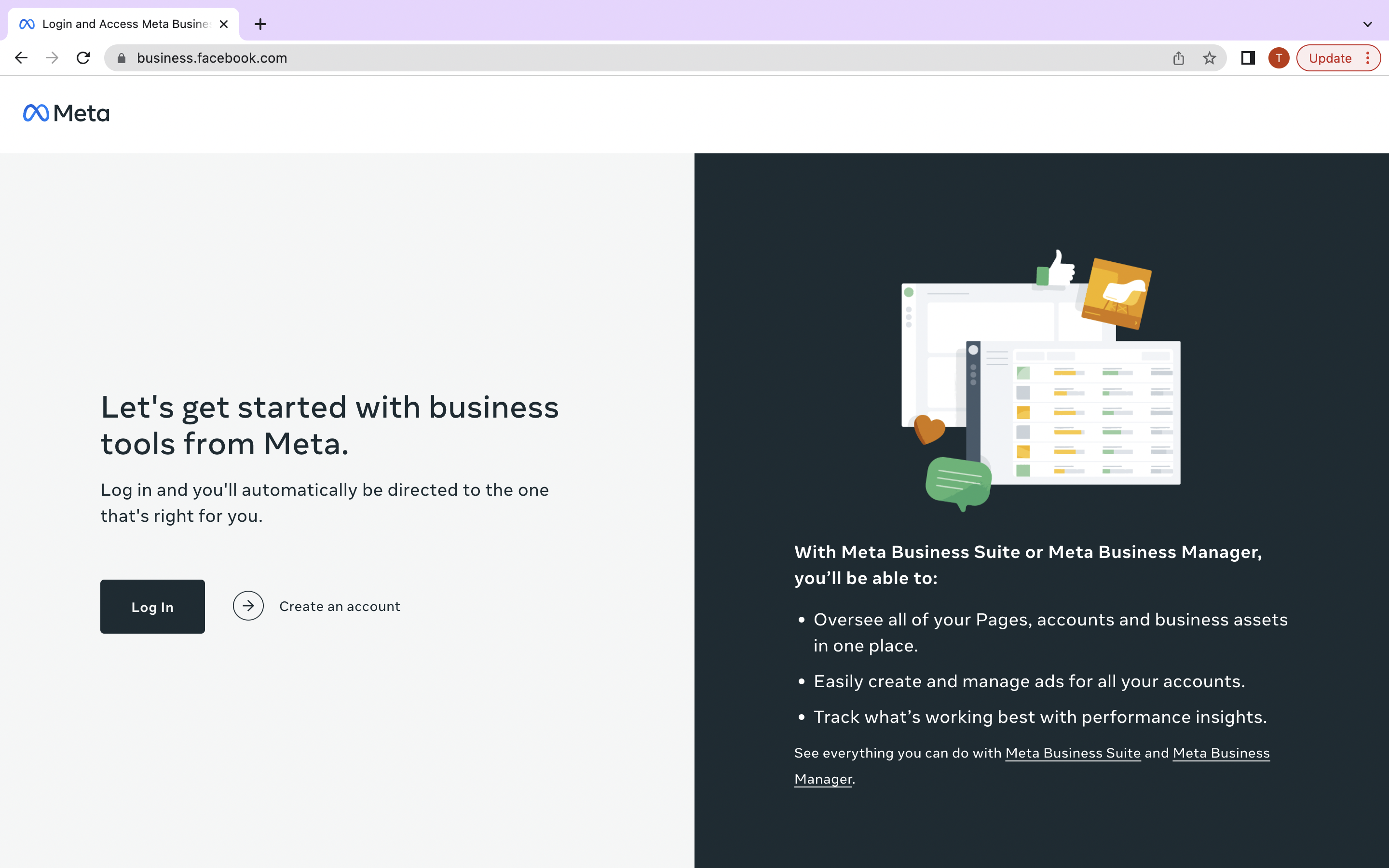Click the heading With Meta Business Suite or Meta Business Manager

click(1028, 565)
